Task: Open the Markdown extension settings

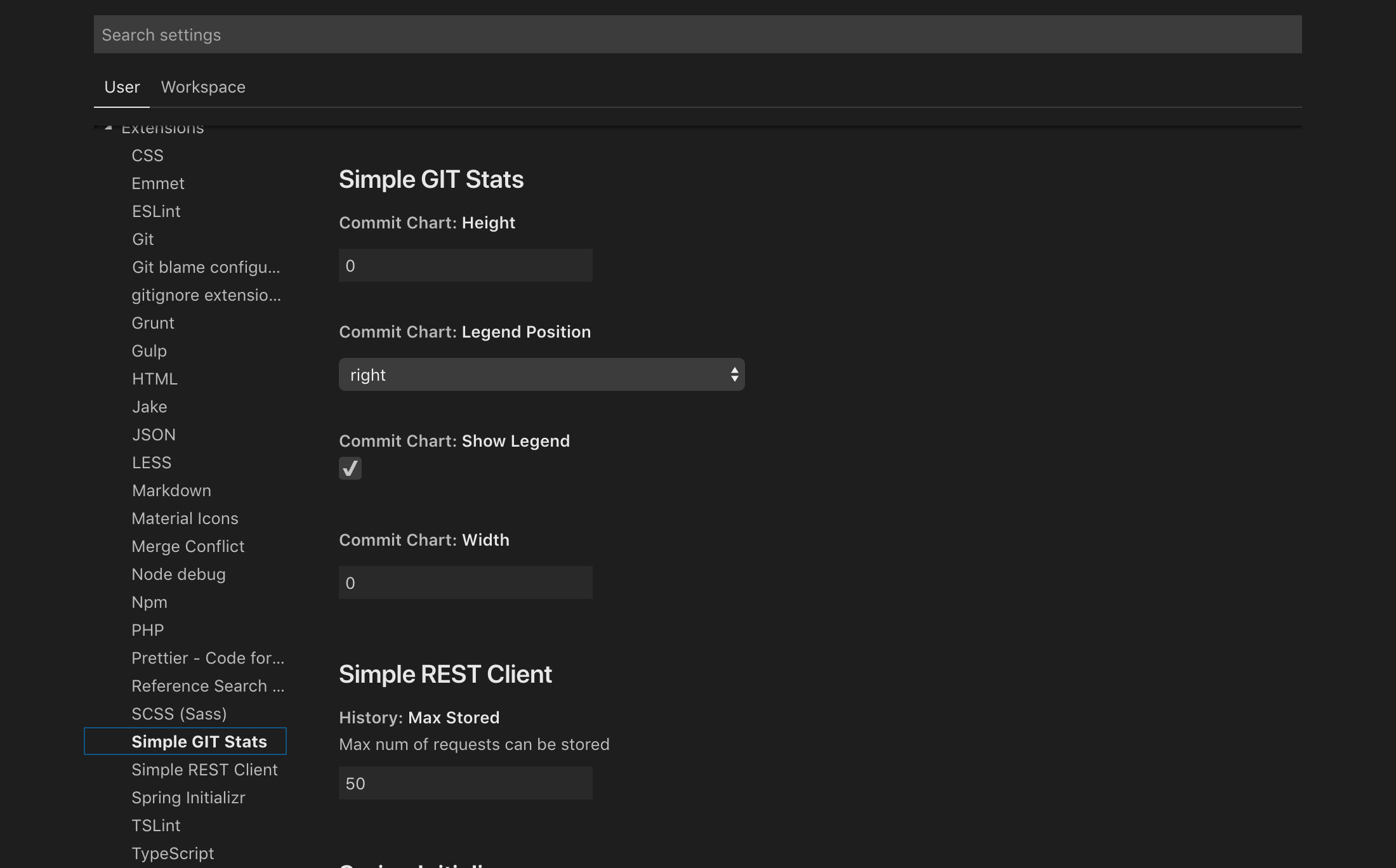Action: pos(171,490)
